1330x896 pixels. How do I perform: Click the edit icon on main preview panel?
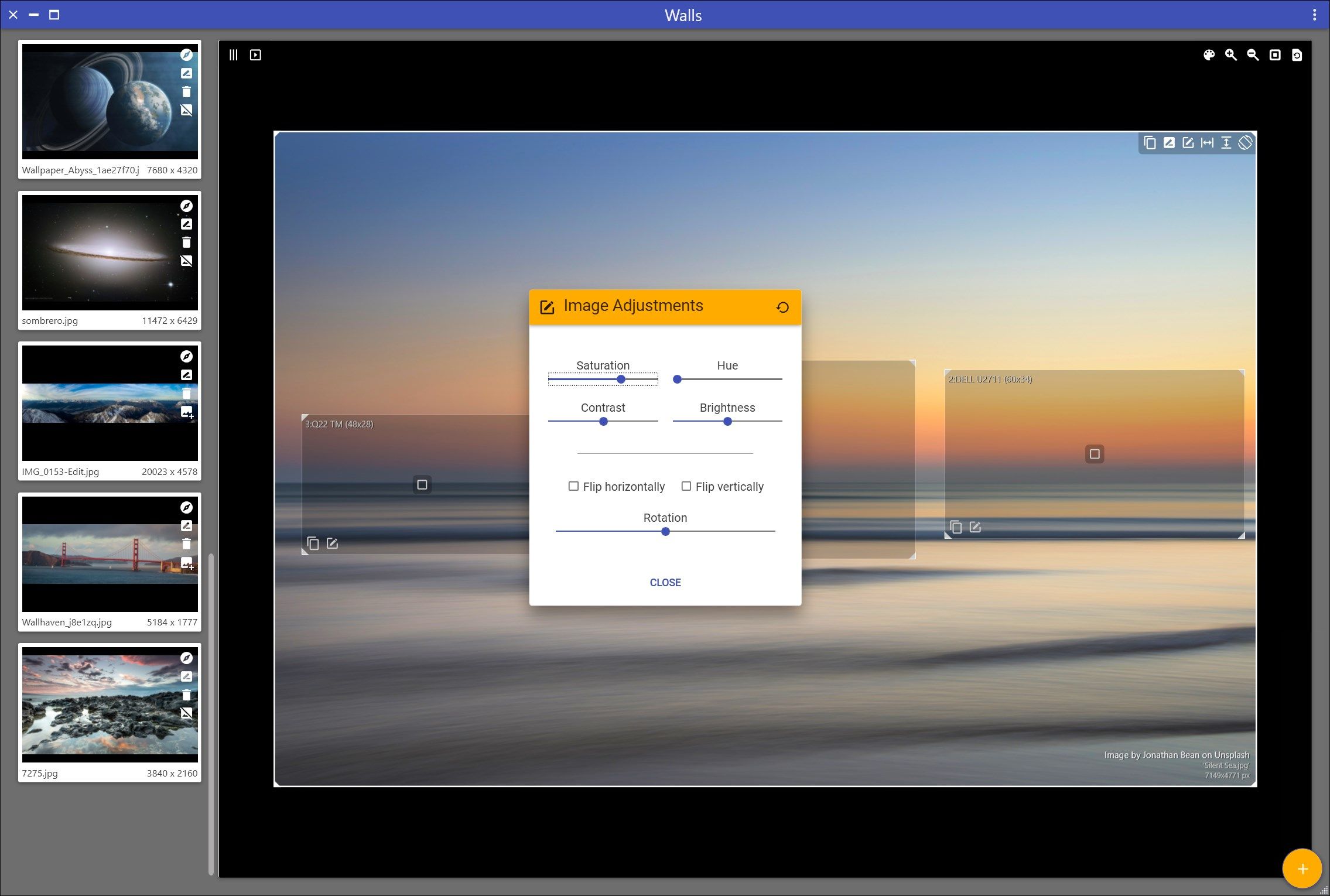tap(1188, 143)
